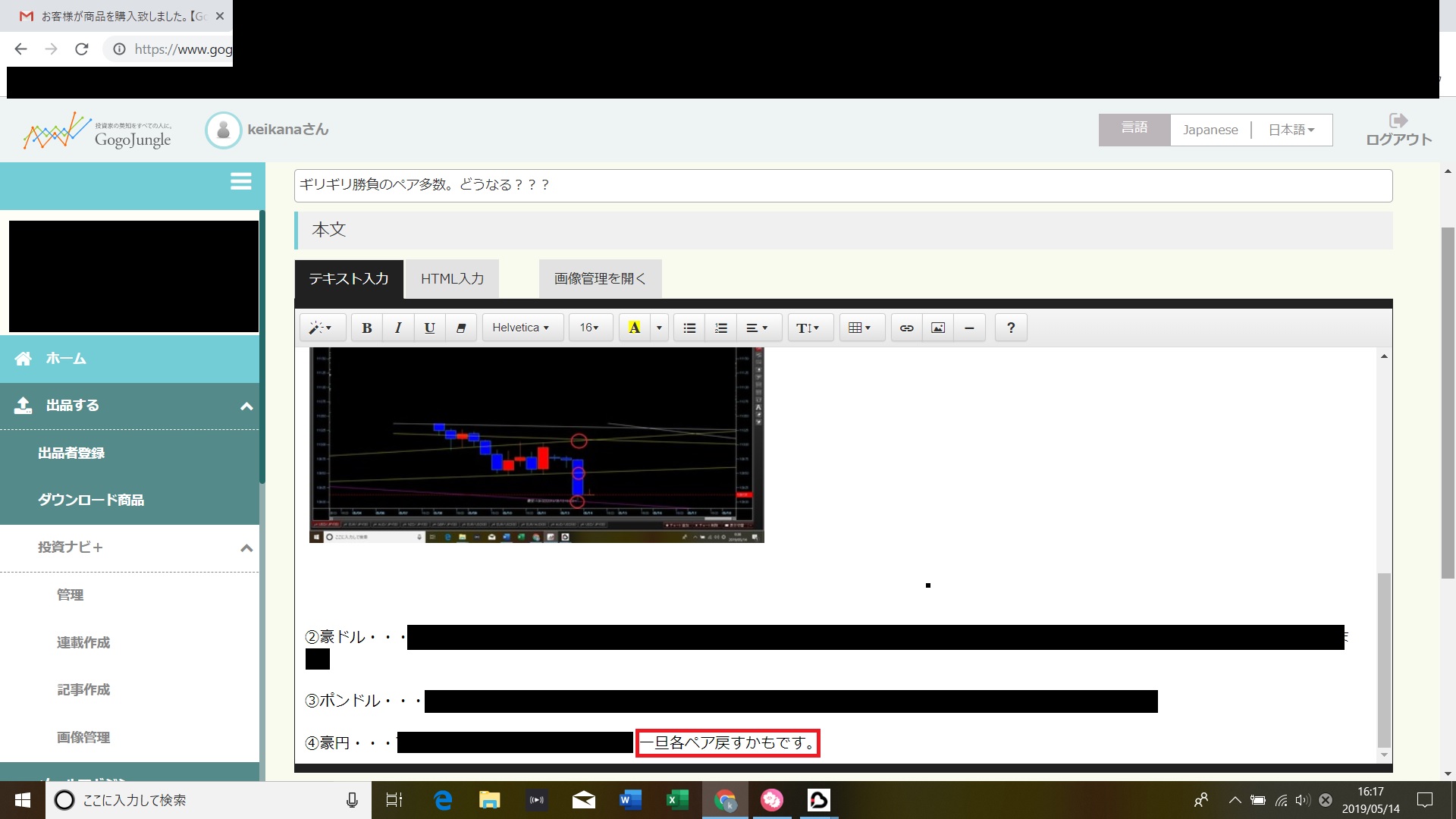This screenshot has height=819, width=1456.
Task: Toggle the hamburger sidebar menu
Action: (x=240, y=181)
